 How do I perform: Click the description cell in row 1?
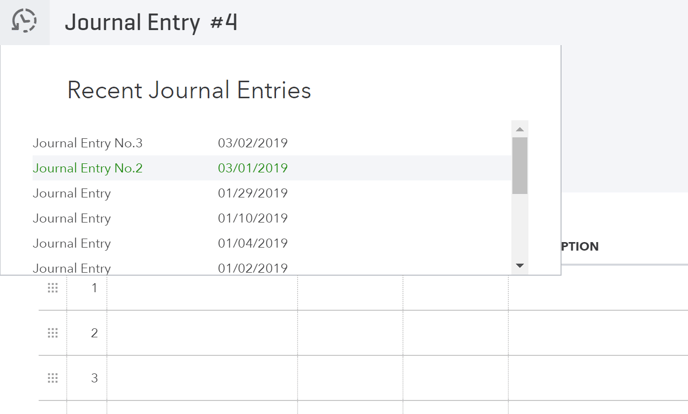[x=597, y=288]
